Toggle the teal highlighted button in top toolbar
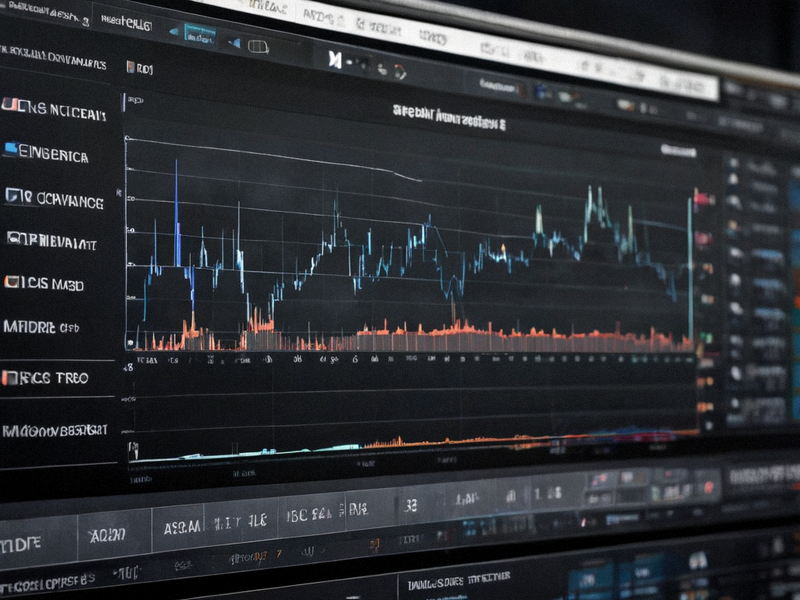This screenshot has width=800, height=600. [200, 36]
